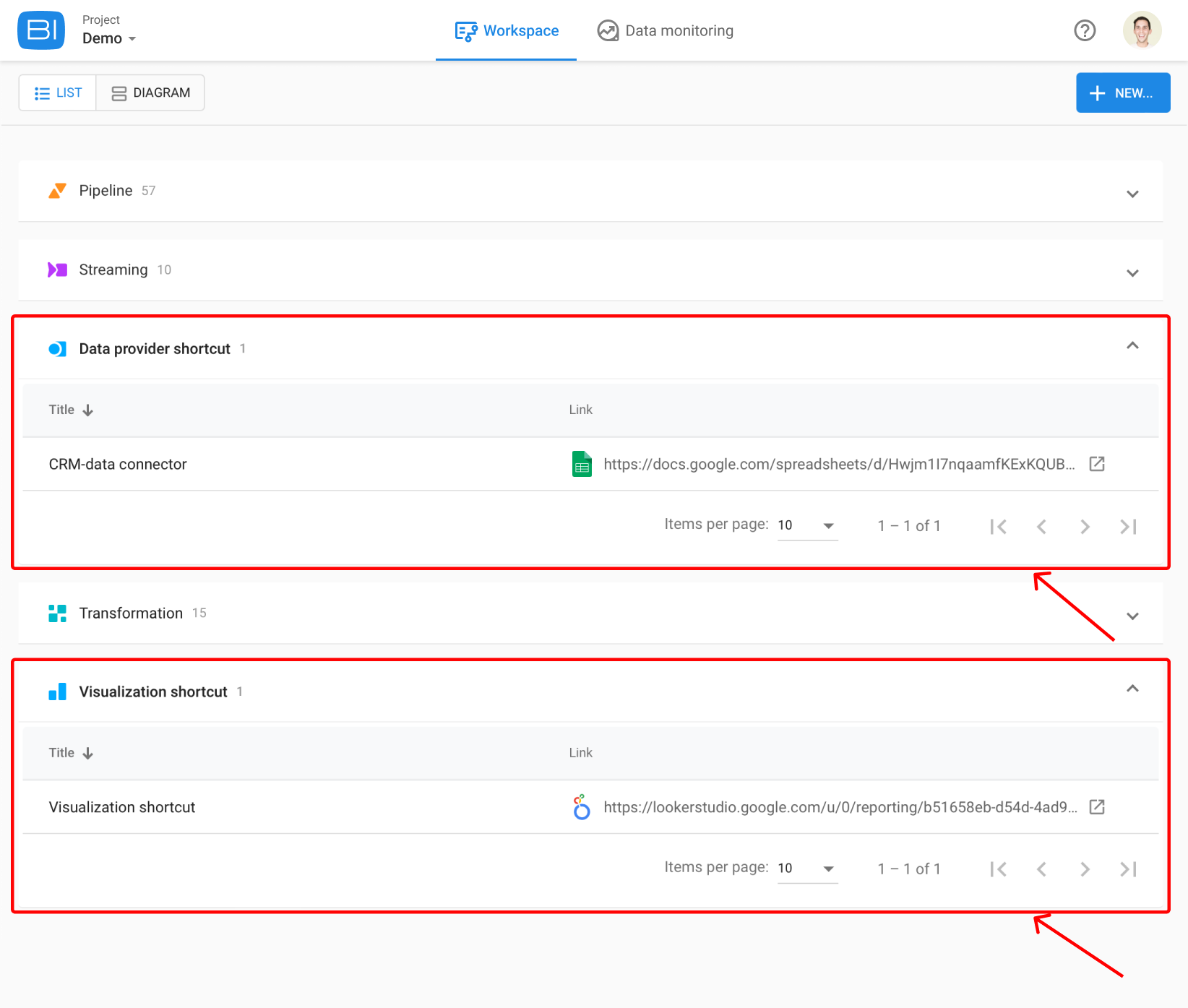
Task: Go to next page in Visualization table
Action: coord(1085,869)
